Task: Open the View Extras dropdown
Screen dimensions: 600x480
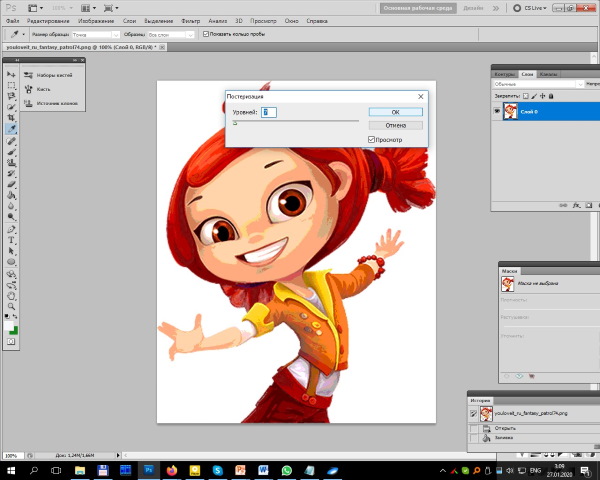Action: click(36, 8)
